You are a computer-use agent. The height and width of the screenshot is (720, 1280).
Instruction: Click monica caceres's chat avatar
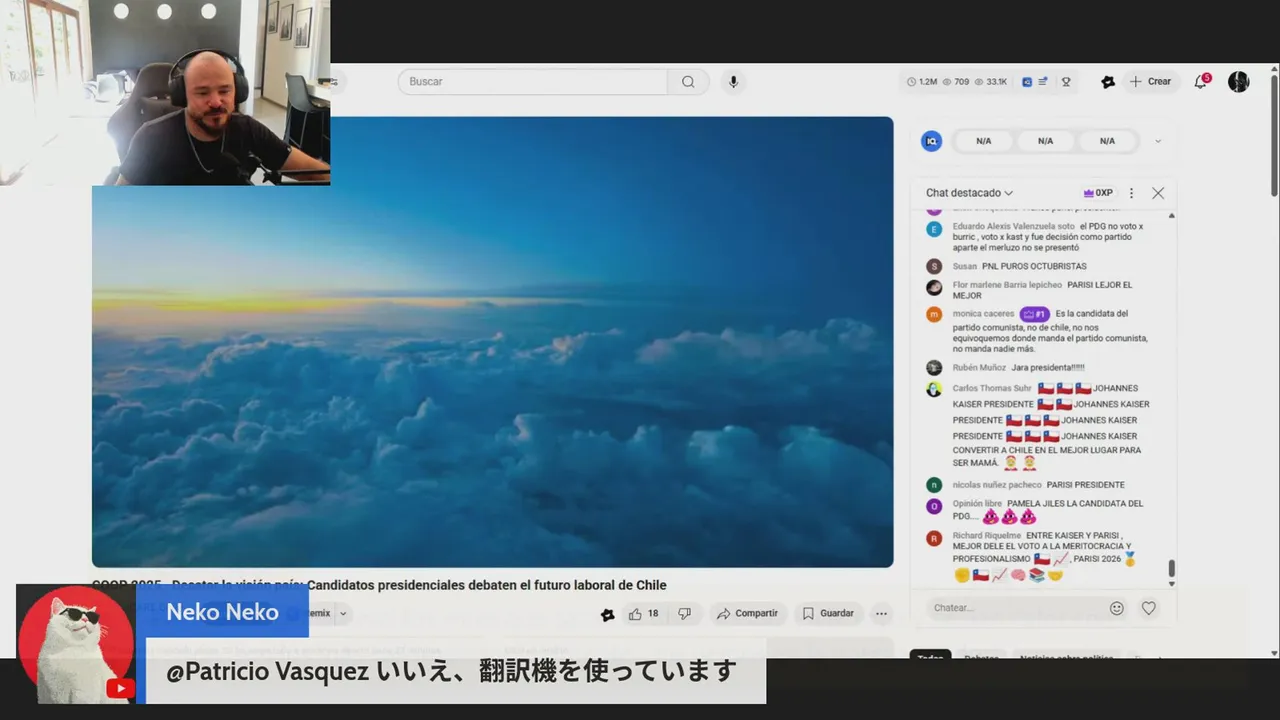(934, 314)
